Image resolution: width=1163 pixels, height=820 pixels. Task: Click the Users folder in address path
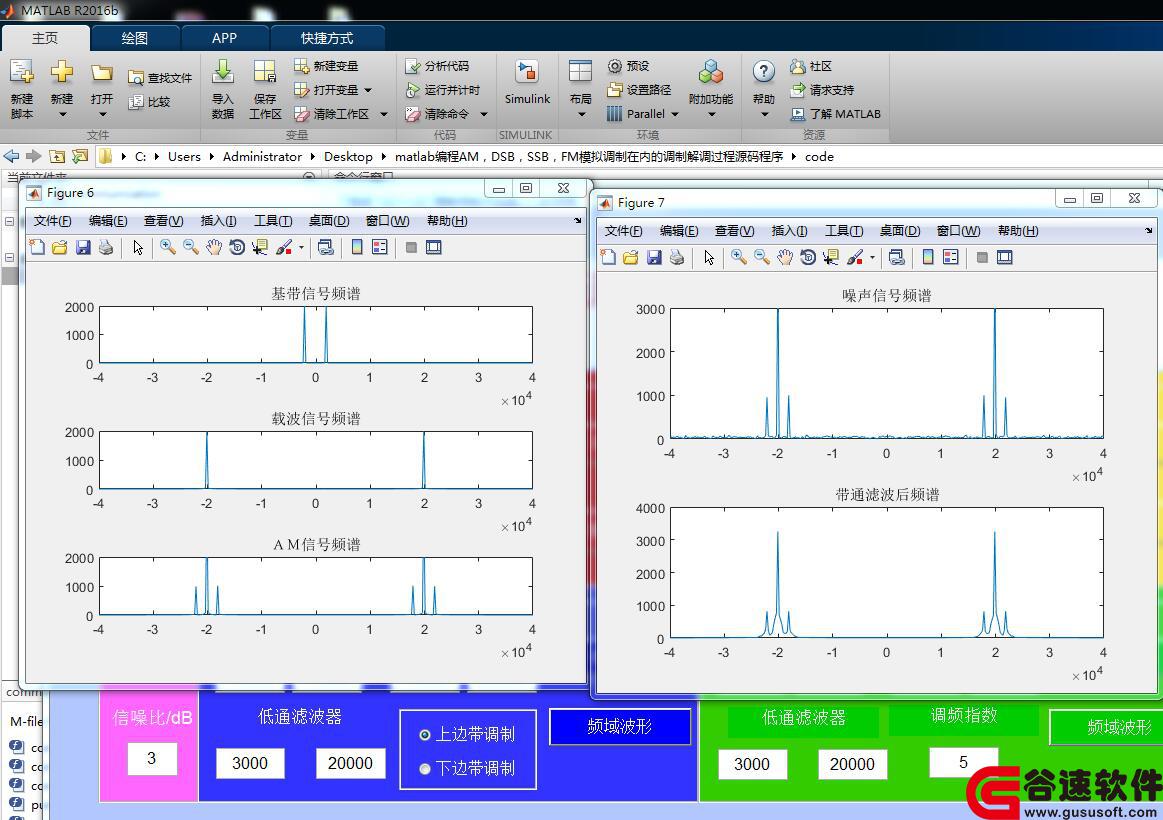tap(184, 156)
